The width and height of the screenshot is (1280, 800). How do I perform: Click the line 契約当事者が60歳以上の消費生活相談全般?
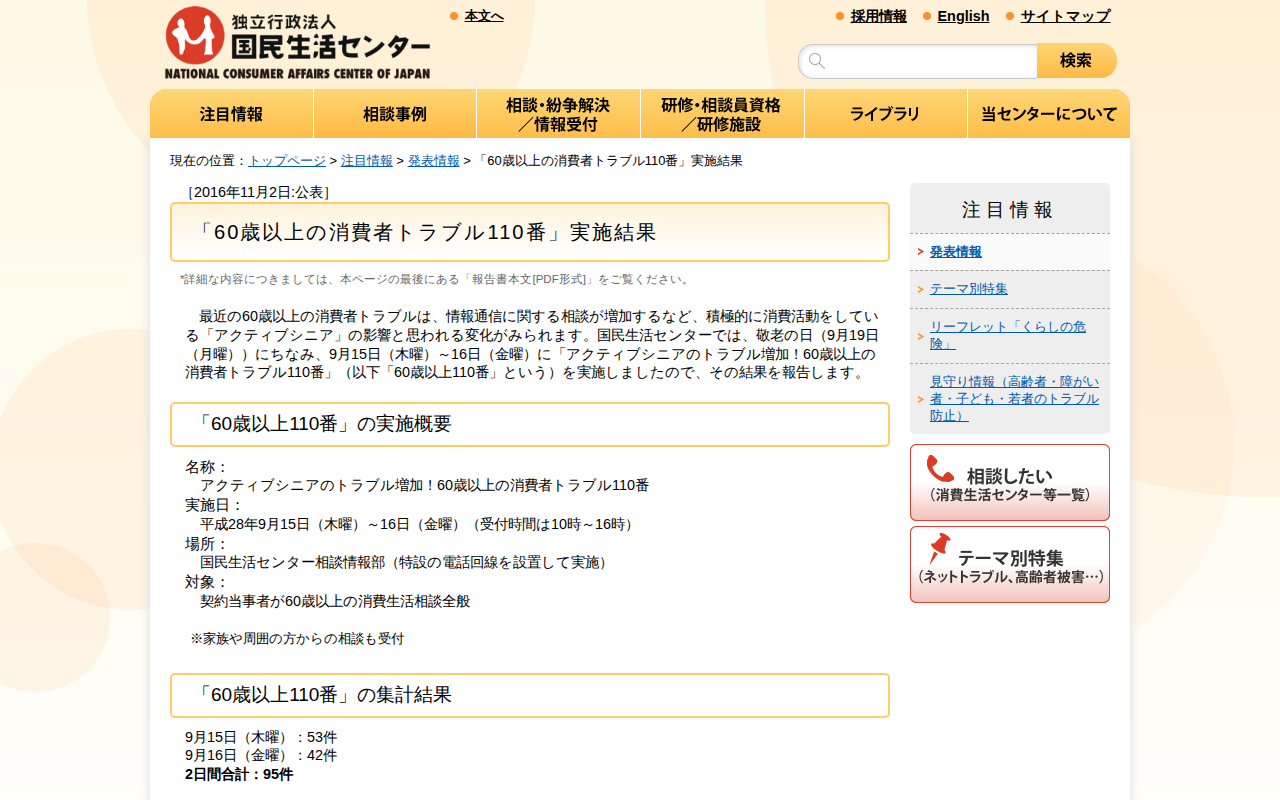pyautogui.click(x=335, y=601)
